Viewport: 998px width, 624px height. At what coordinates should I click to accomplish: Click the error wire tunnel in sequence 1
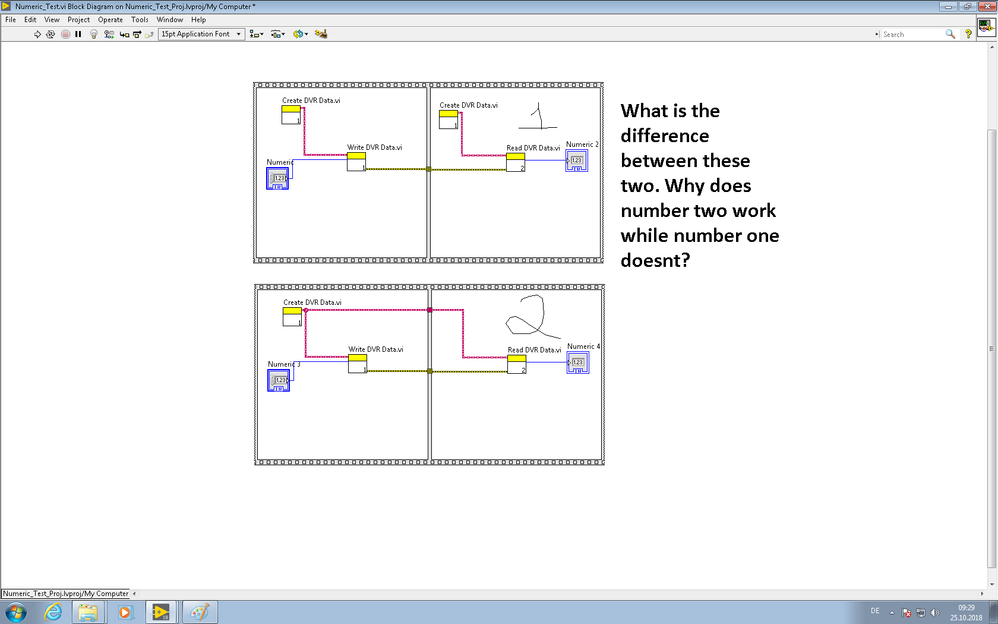428,169
